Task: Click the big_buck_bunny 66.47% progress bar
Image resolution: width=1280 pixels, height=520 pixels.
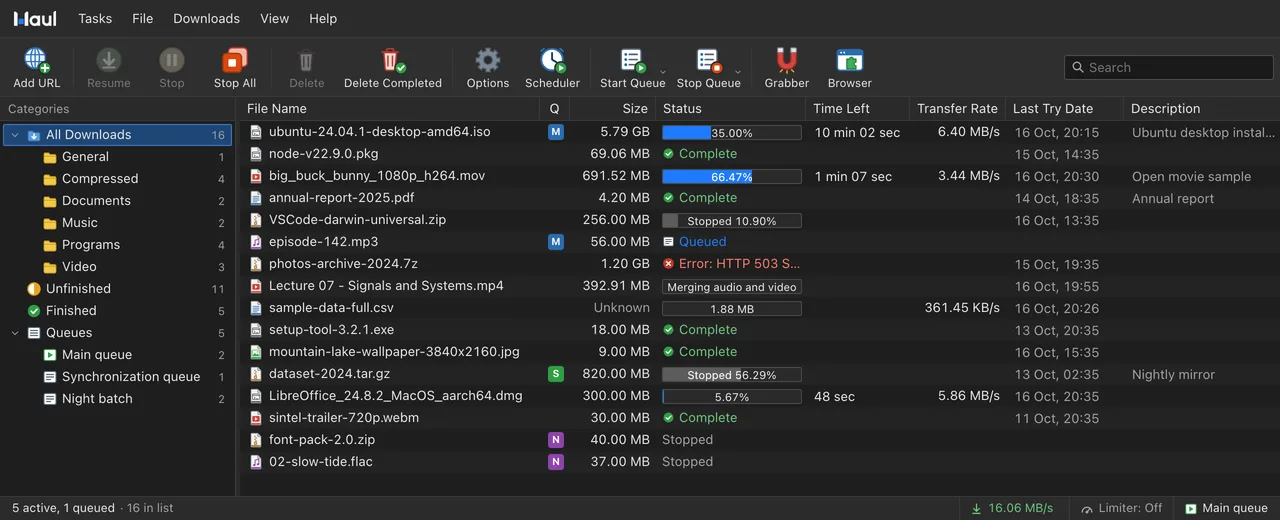Action: (732, 176)
